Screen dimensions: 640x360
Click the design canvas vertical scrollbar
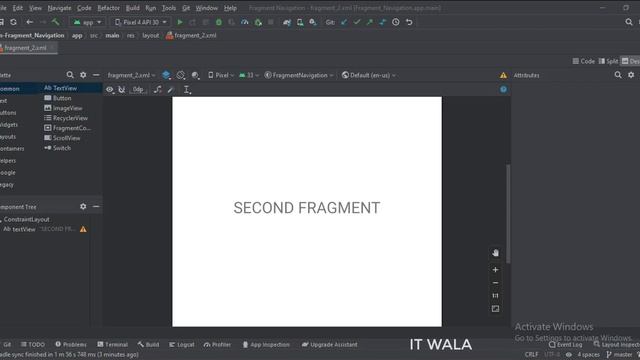point(508,213)
